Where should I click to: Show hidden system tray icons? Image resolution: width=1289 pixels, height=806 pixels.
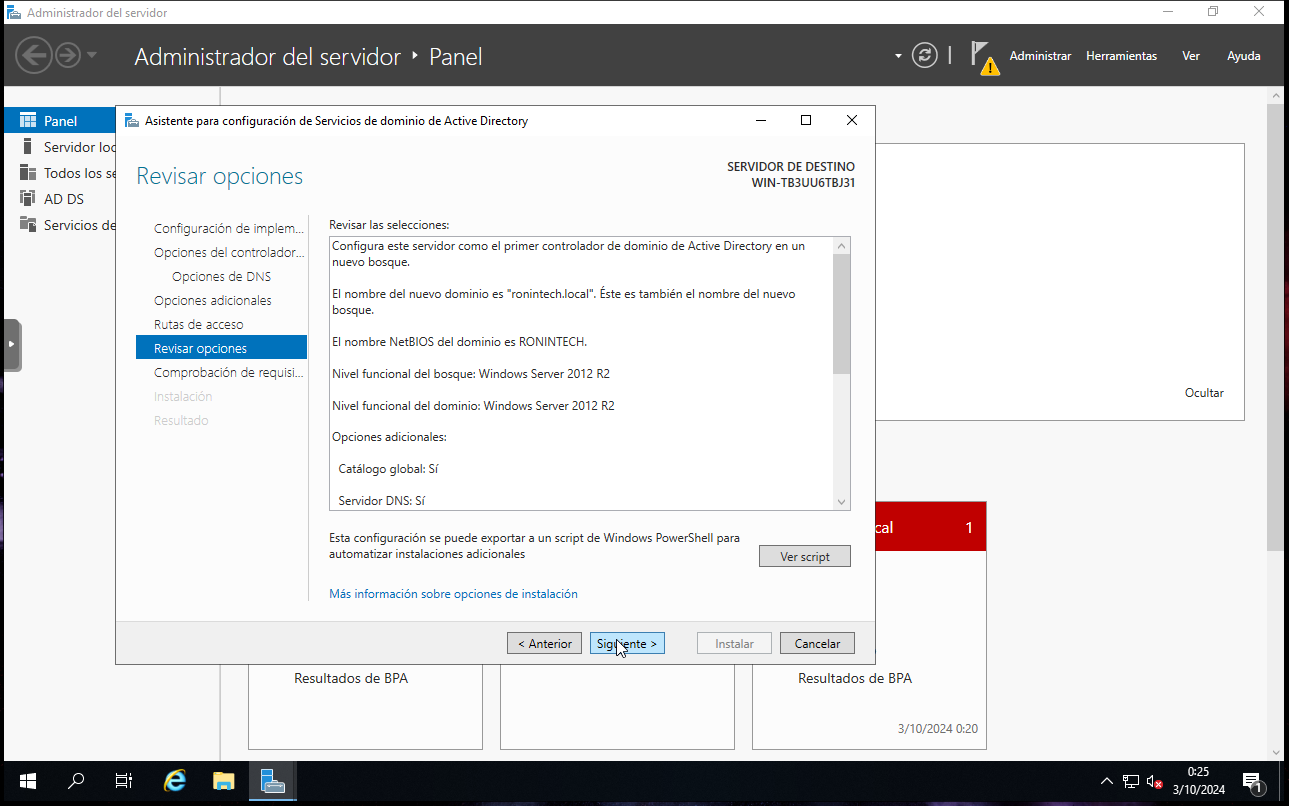click(x=1106, y=781)
